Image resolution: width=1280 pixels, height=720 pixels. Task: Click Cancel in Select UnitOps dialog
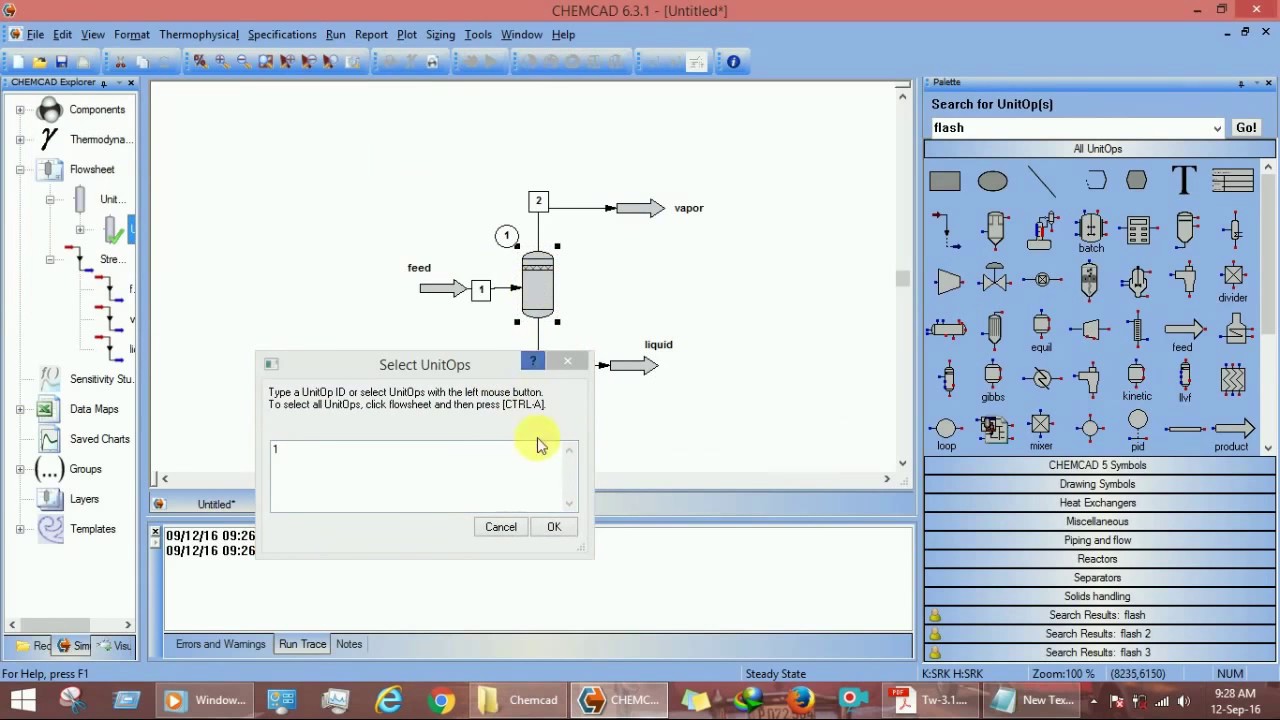coord(501,527)
